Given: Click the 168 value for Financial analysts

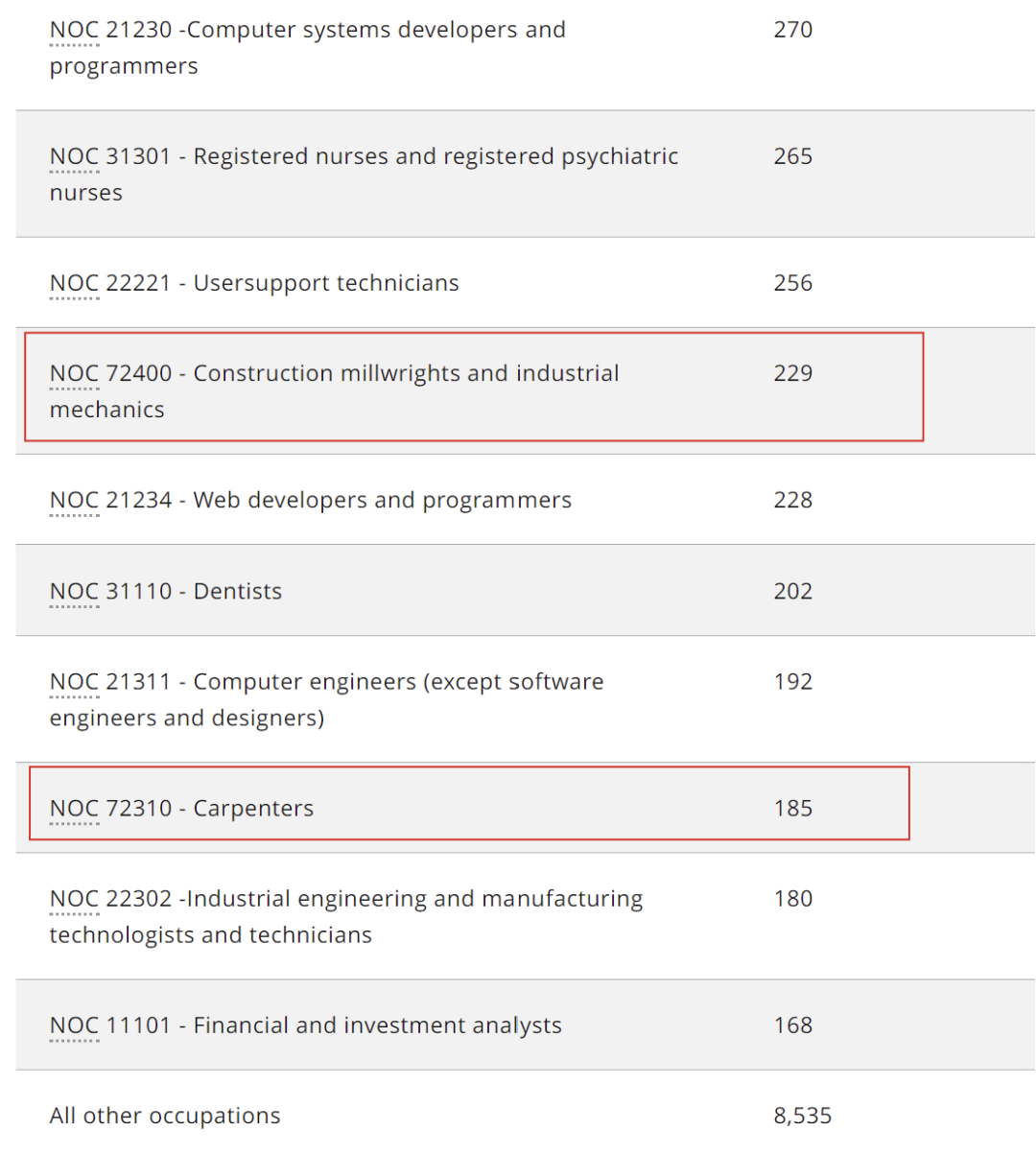Looking at the screenshot, I should coord(792,1025).
